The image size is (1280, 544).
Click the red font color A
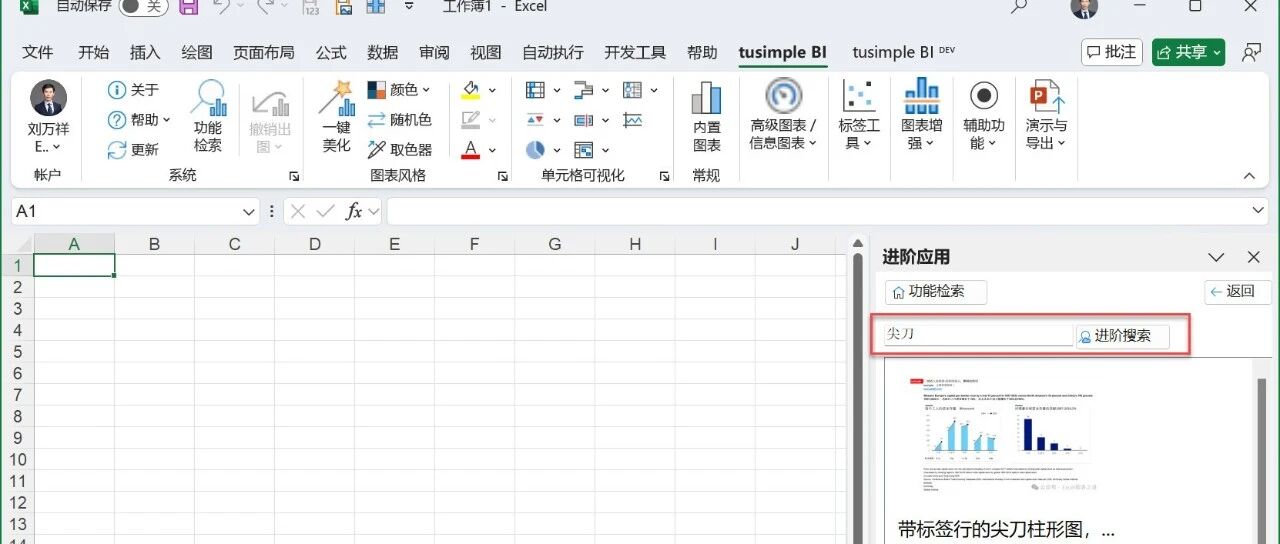(x=471, y=150)
